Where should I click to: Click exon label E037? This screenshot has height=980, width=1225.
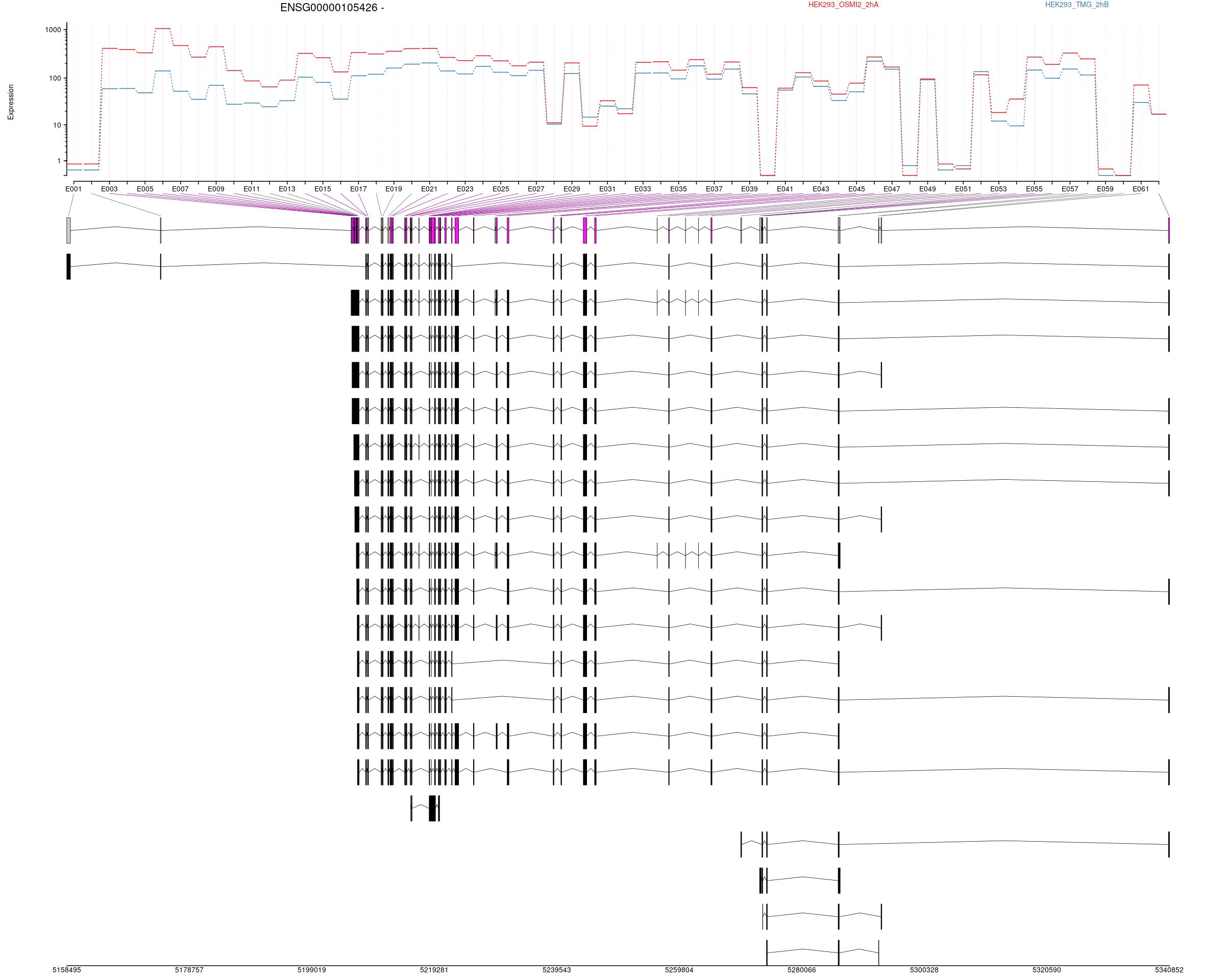(714, 189)
